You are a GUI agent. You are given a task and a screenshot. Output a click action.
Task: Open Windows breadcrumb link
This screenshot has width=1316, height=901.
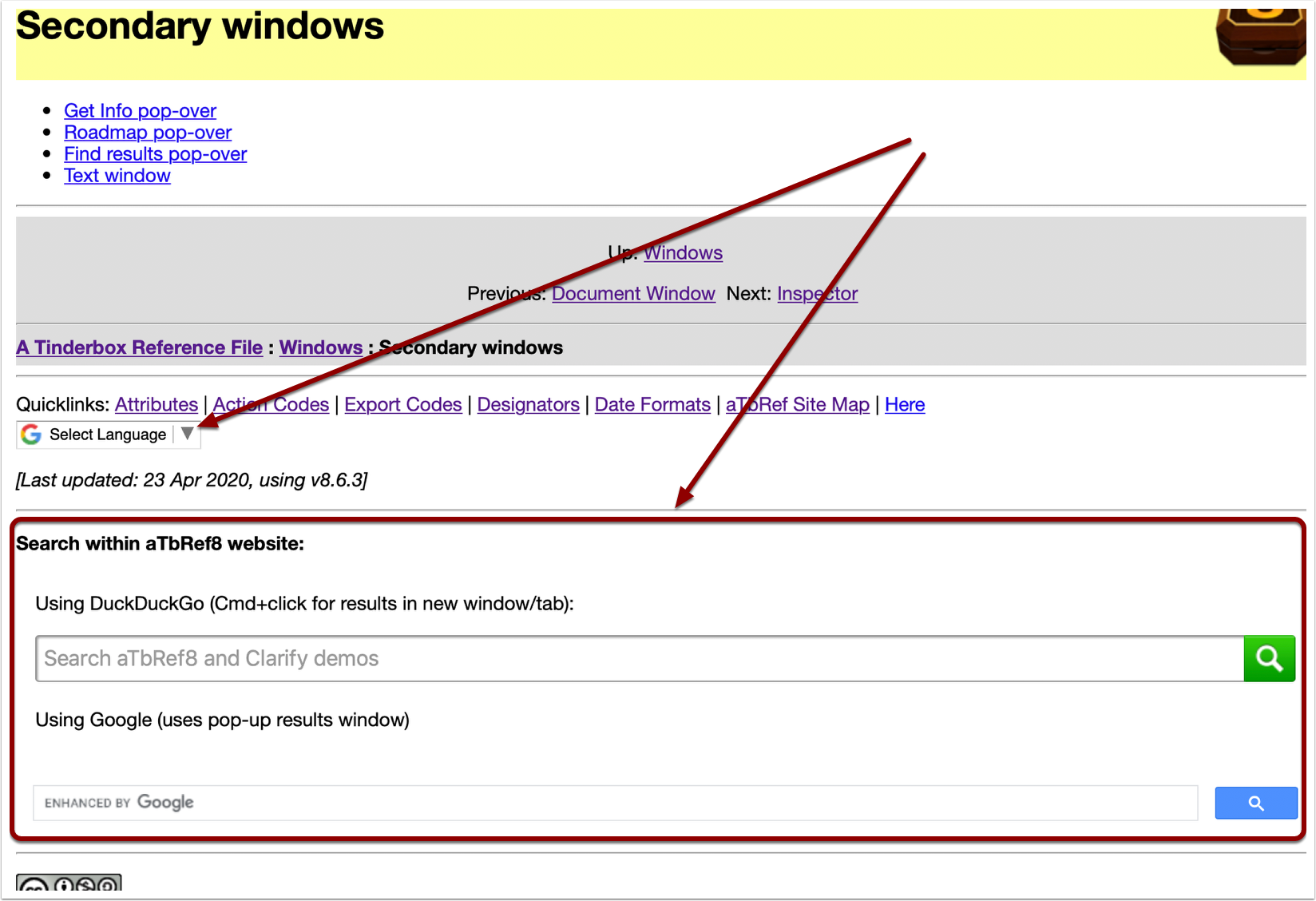point(320,347)
